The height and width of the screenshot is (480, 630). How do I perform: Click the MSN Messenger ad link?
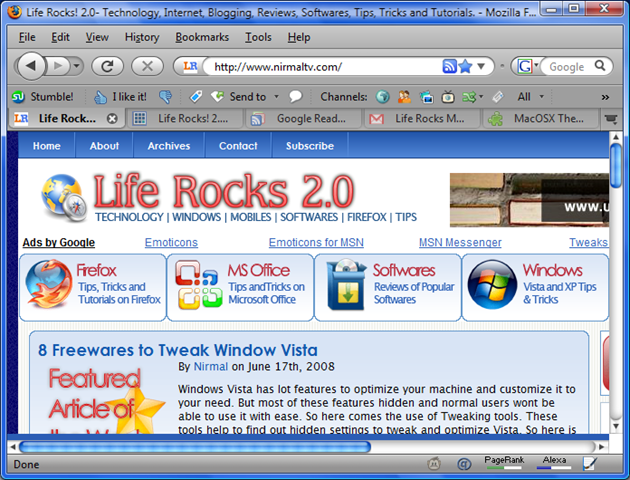[460, 243]
